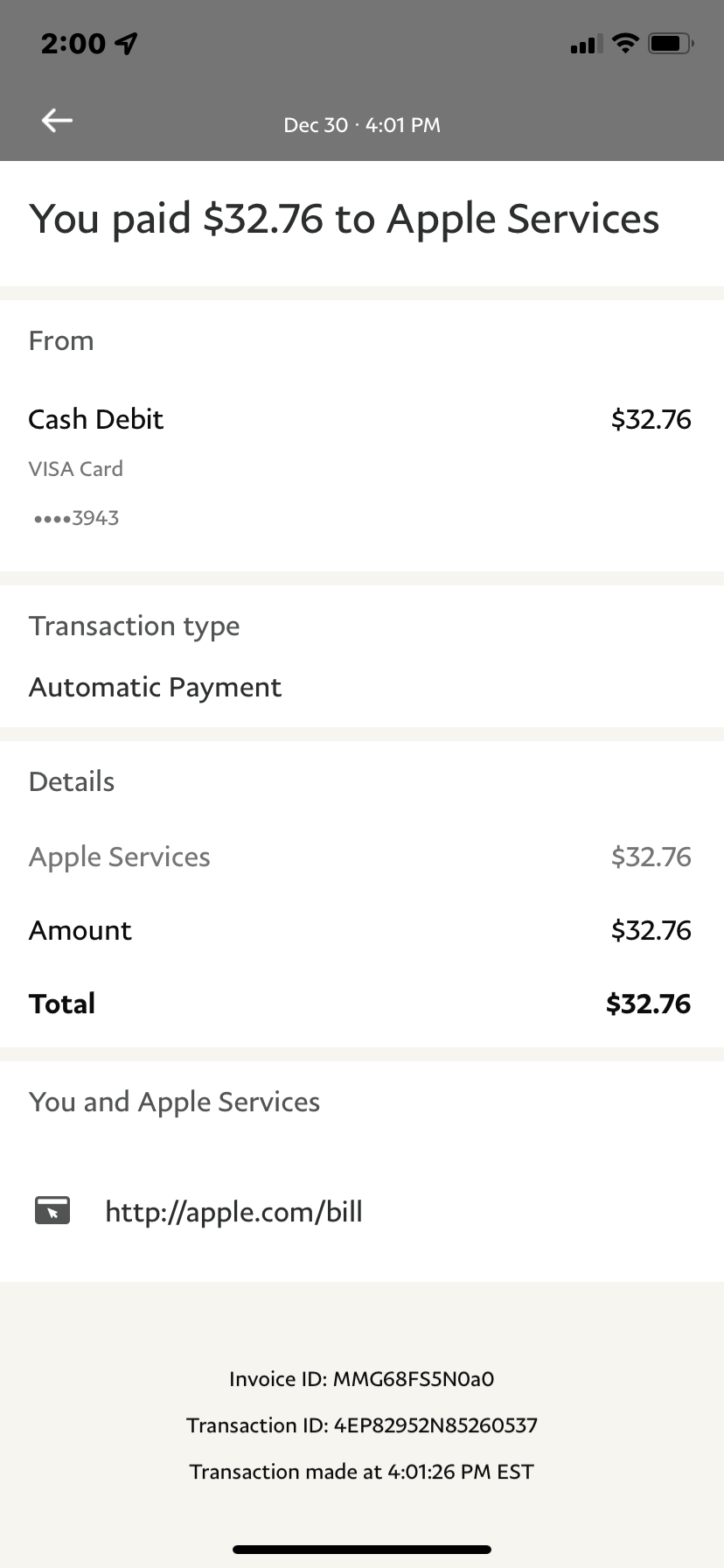
Task: Tap the status bar clock showing 2:00
Action: pyautogui.click(x=73, y=43)
